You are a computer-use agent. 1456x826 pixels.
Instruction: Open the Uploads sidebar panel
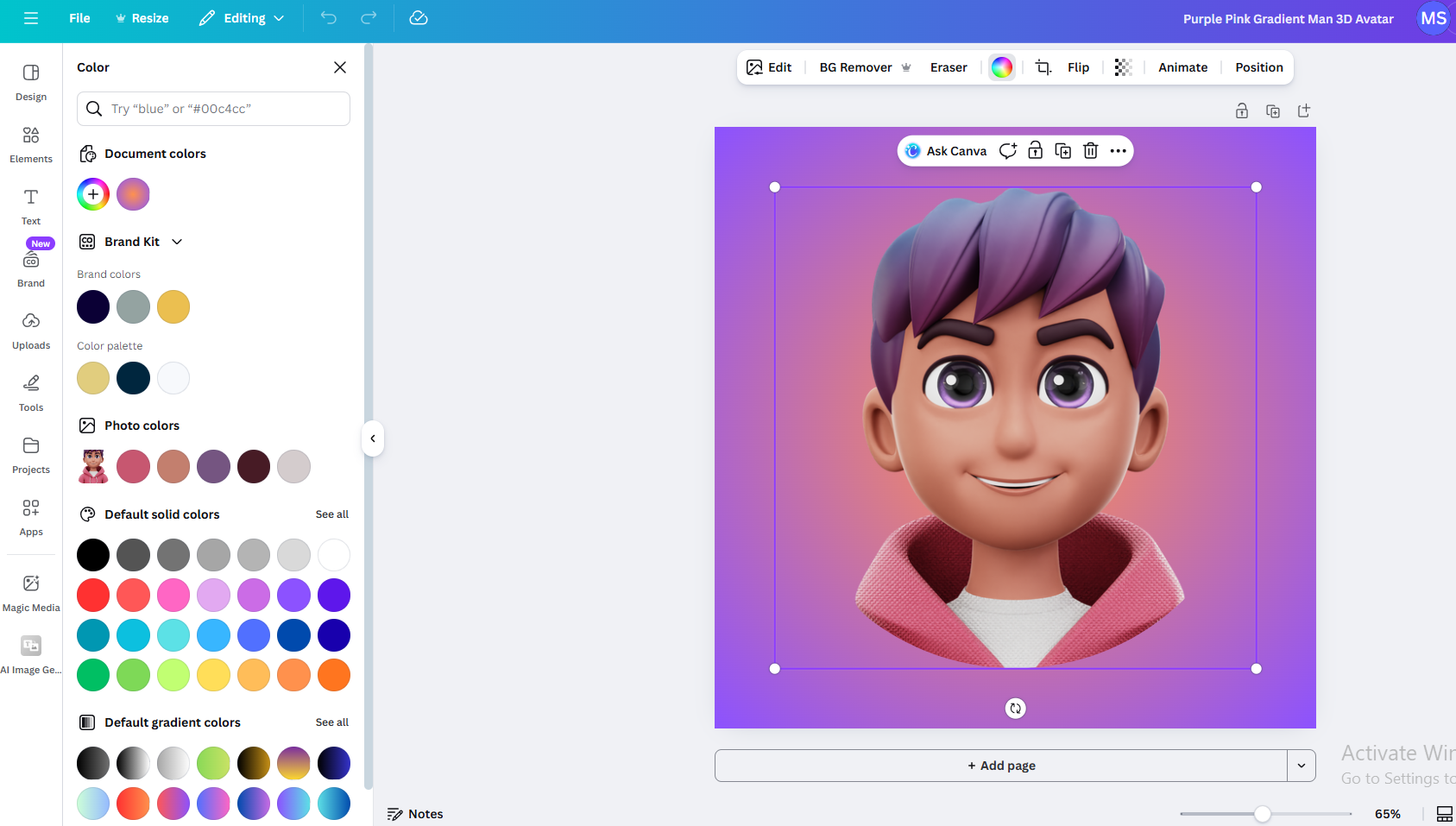point(31,331)
